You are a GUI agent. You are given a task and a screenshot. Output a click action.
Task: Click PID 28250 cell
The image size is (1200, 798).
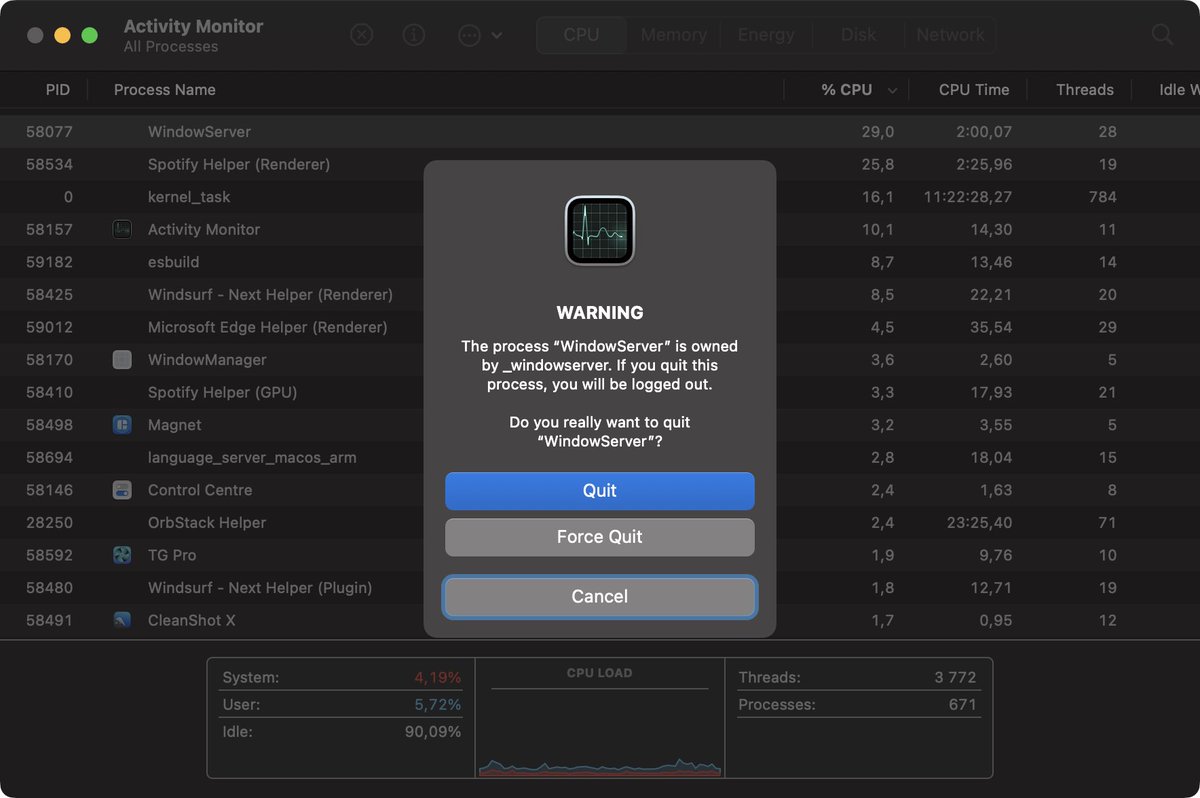coord(49,523)
